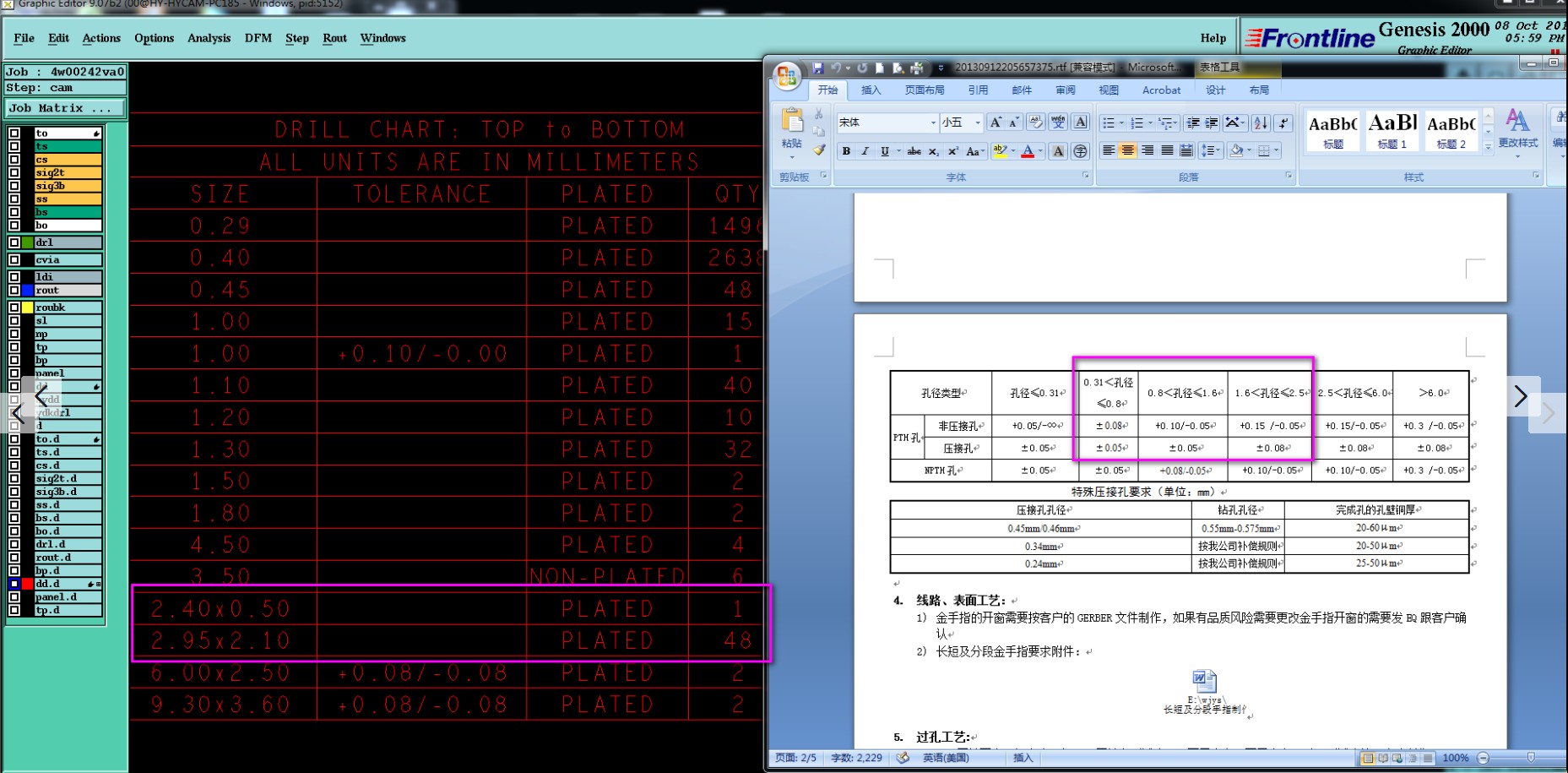Toggle checkbox for layer roubk
This screenshot has height=773, width=1568.
click(14, 308)
